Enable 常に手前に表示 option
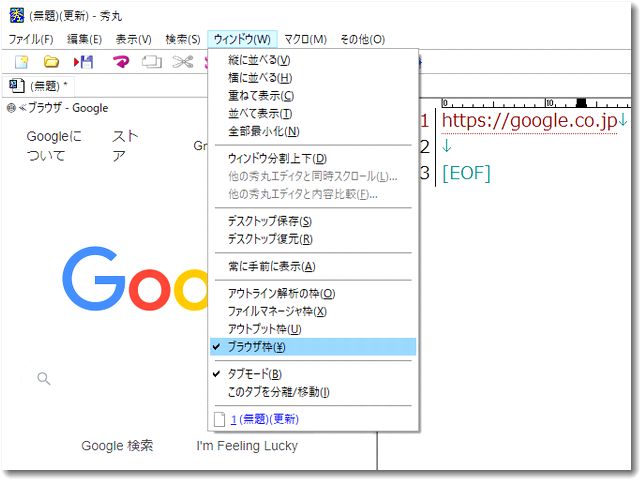This screenshot has width=640, height=479. point(271,266)
